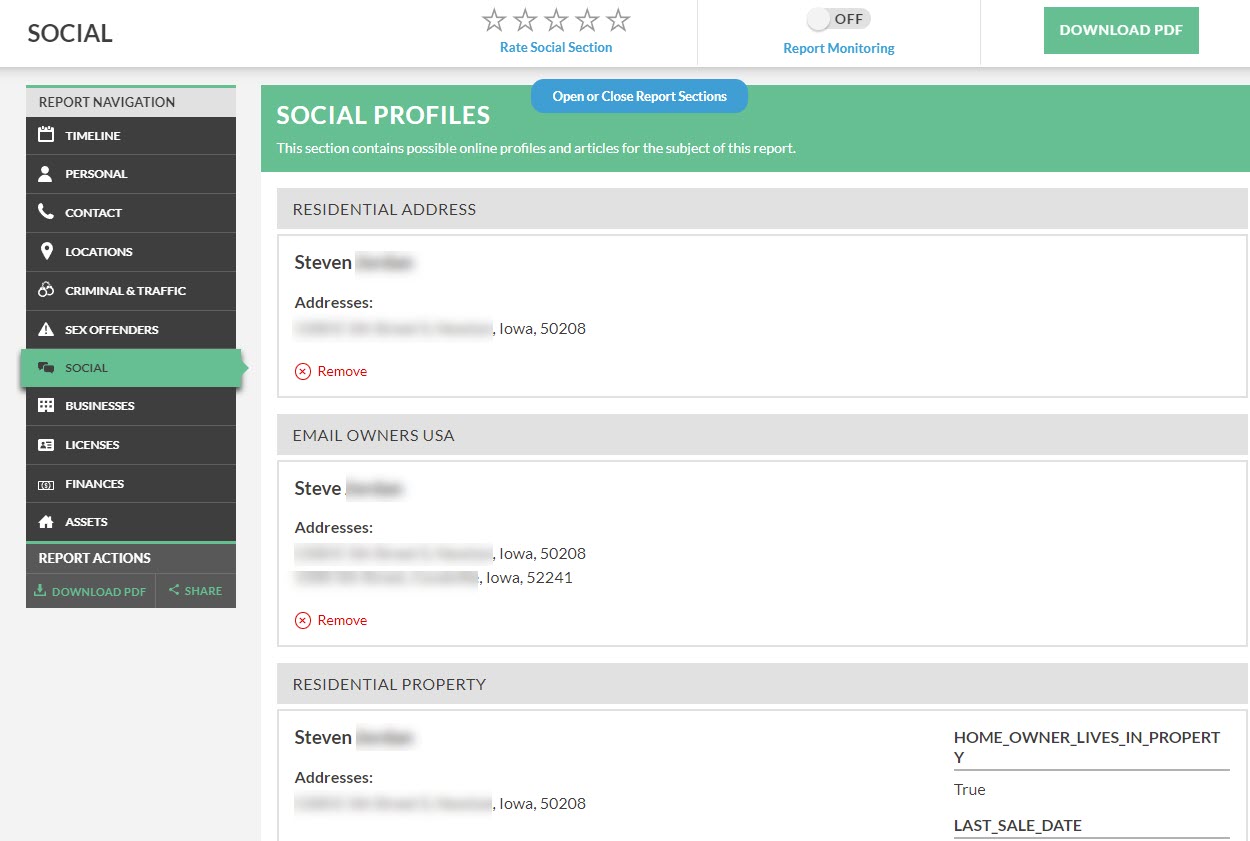This screenshot has height=841, width=1250.
Task: Click the Personal person icon
Action: [45, 174]
